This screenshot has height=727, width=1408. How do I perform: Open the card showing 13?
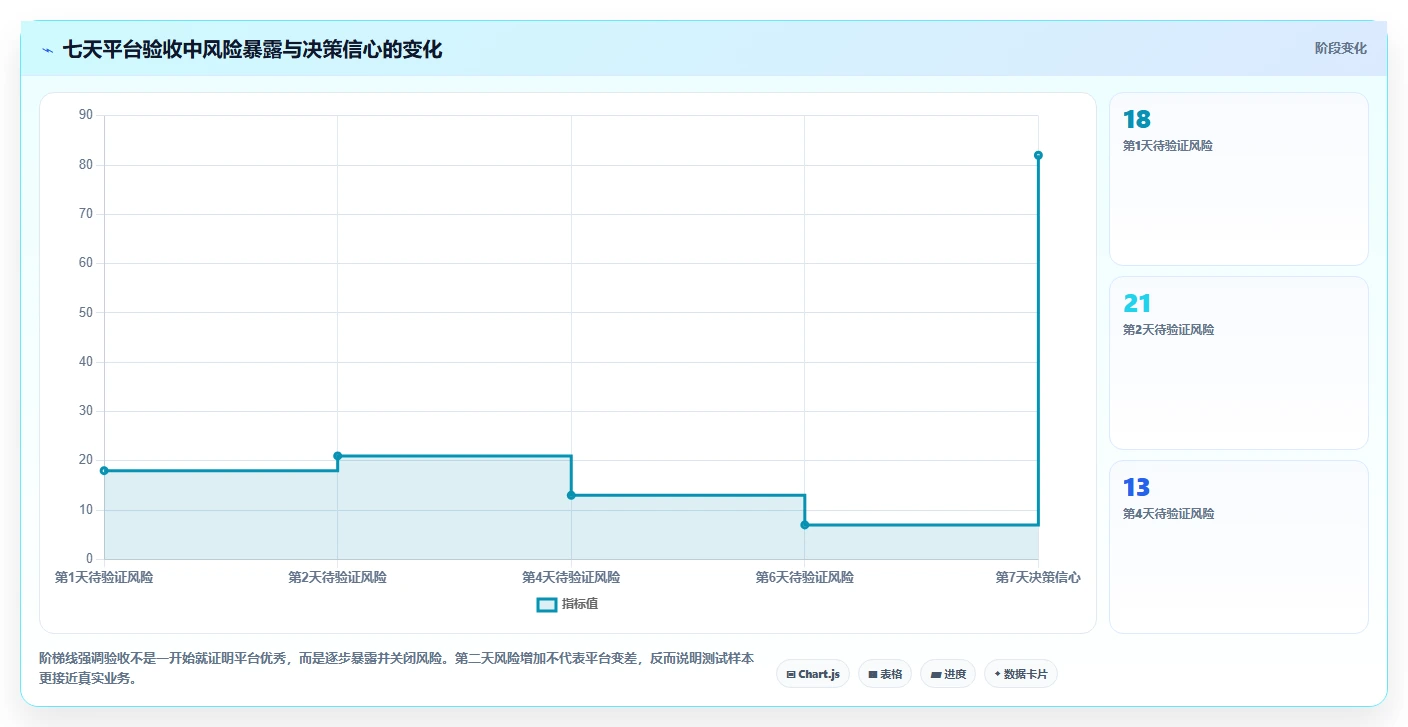pyautogui.click(x=1239, y=547)
